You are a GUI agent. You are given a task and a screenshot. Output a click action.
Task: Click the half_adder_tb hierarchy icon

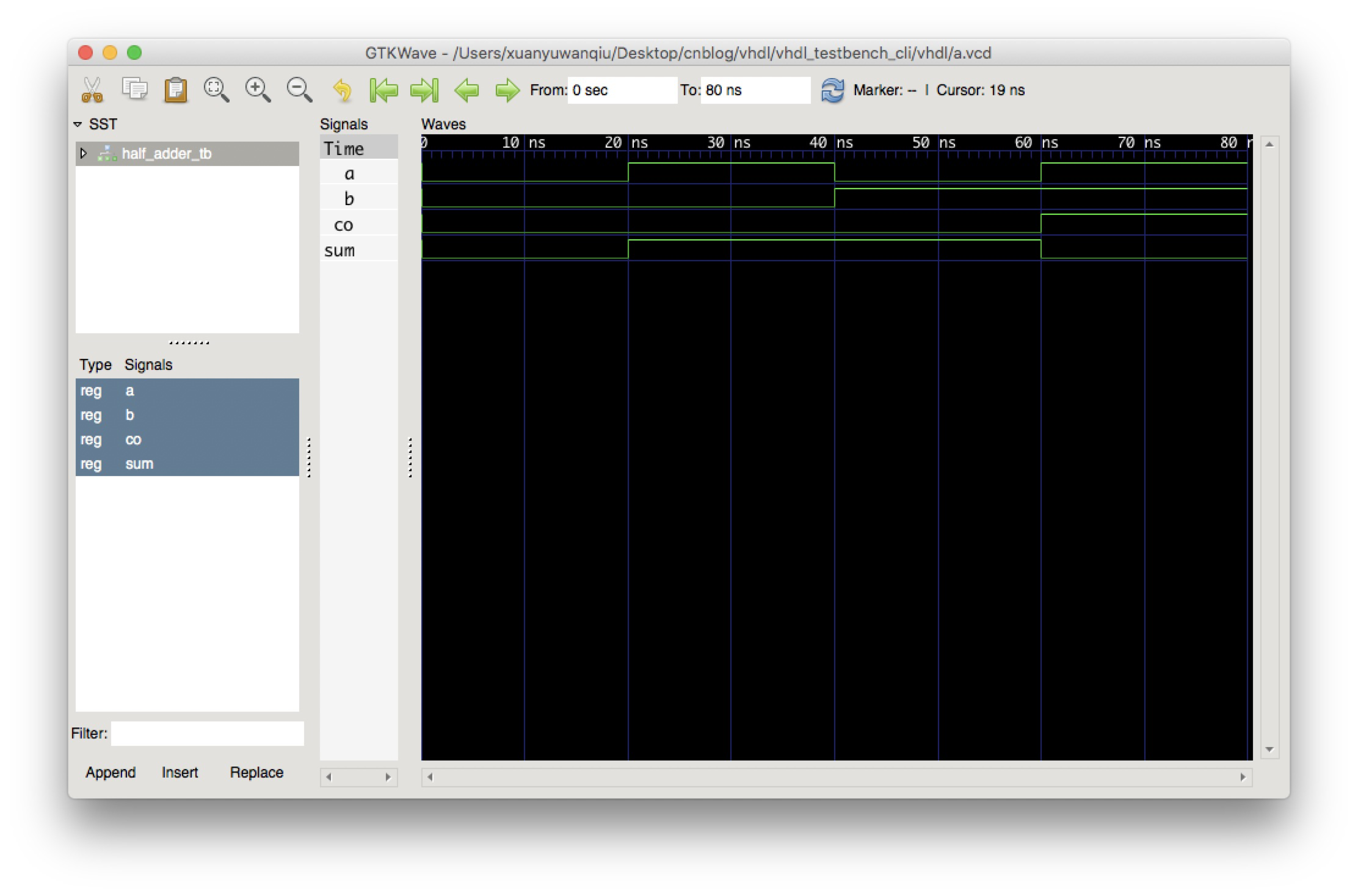(x=107, y=153)
